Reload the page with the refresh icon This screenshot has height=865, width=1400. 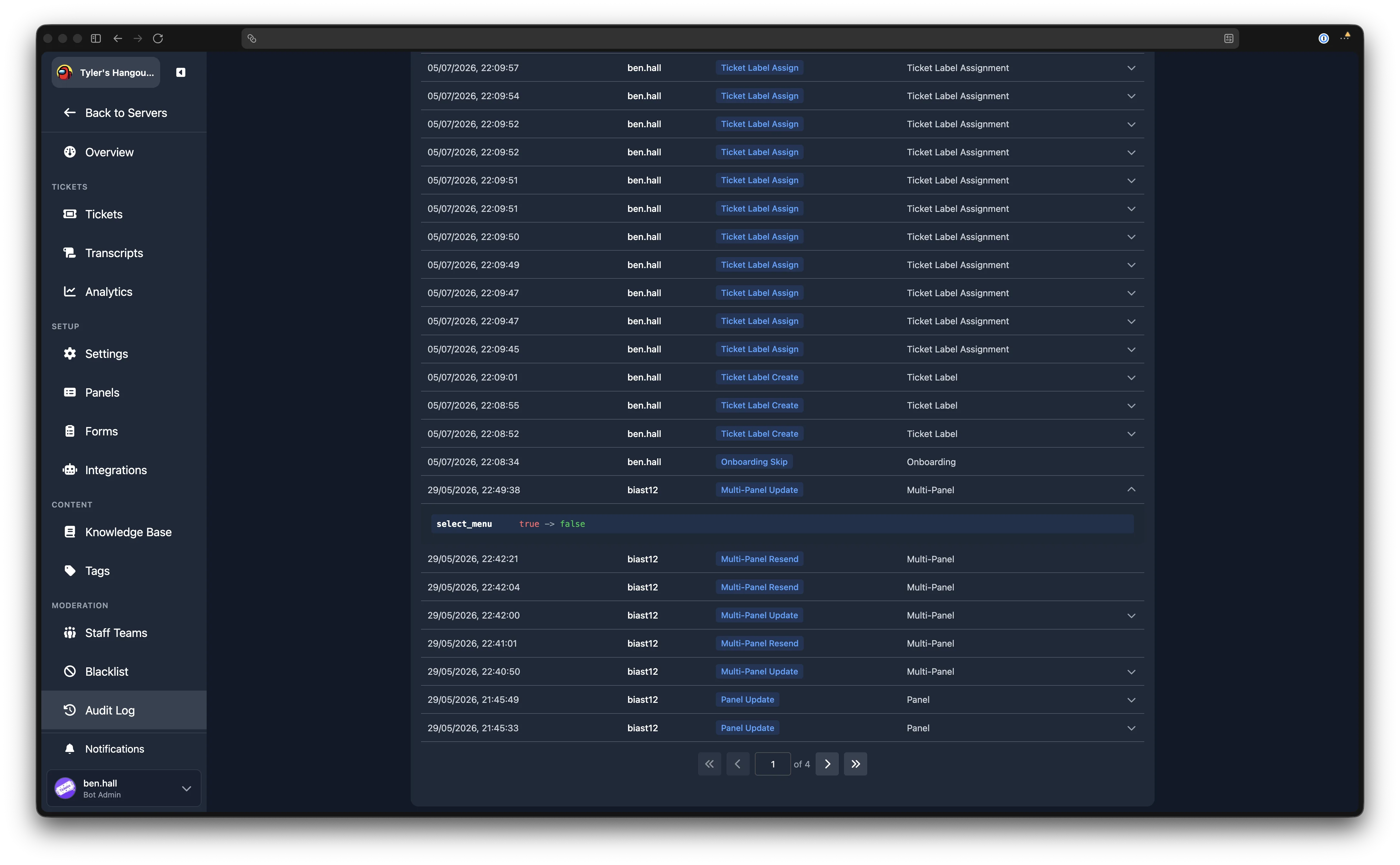coord(158,38)
